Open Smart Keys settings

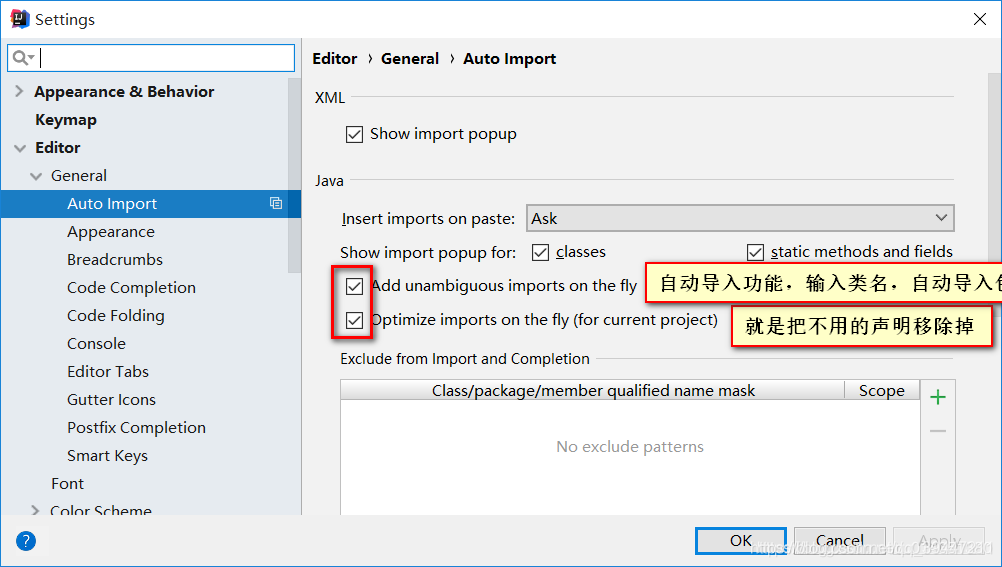pyautogui.click(x=107, y=456)
